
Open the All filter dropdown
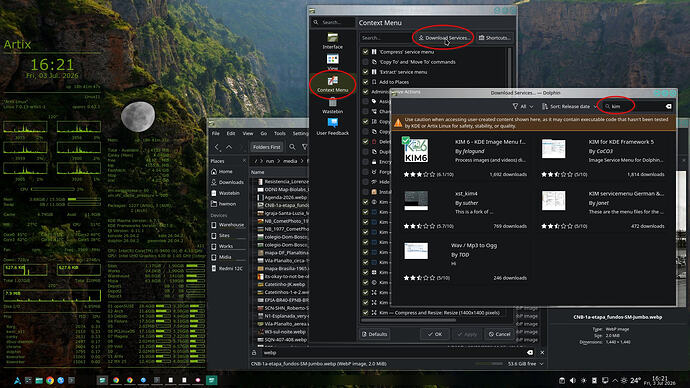[523, 106]
